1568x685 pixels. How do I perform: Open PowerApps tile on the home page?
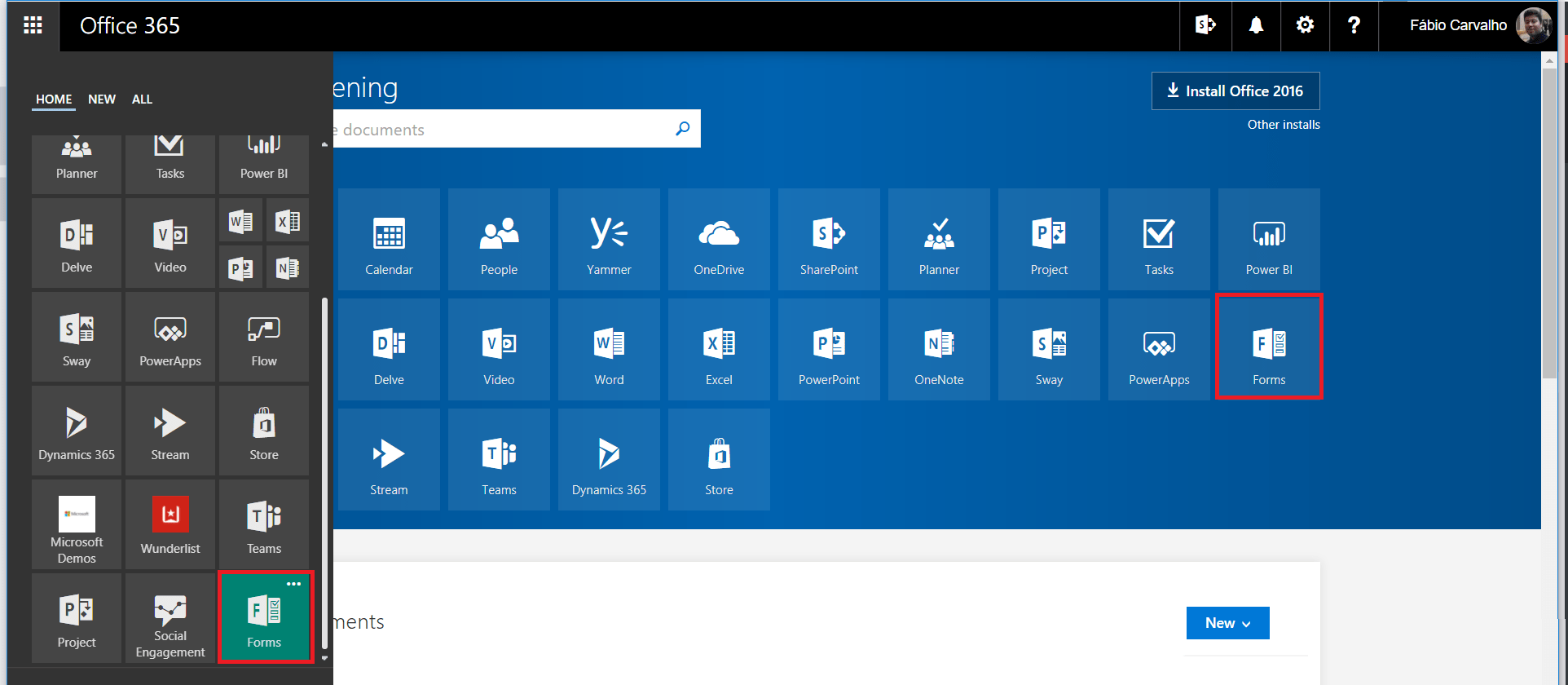(x=1159, y=349)
